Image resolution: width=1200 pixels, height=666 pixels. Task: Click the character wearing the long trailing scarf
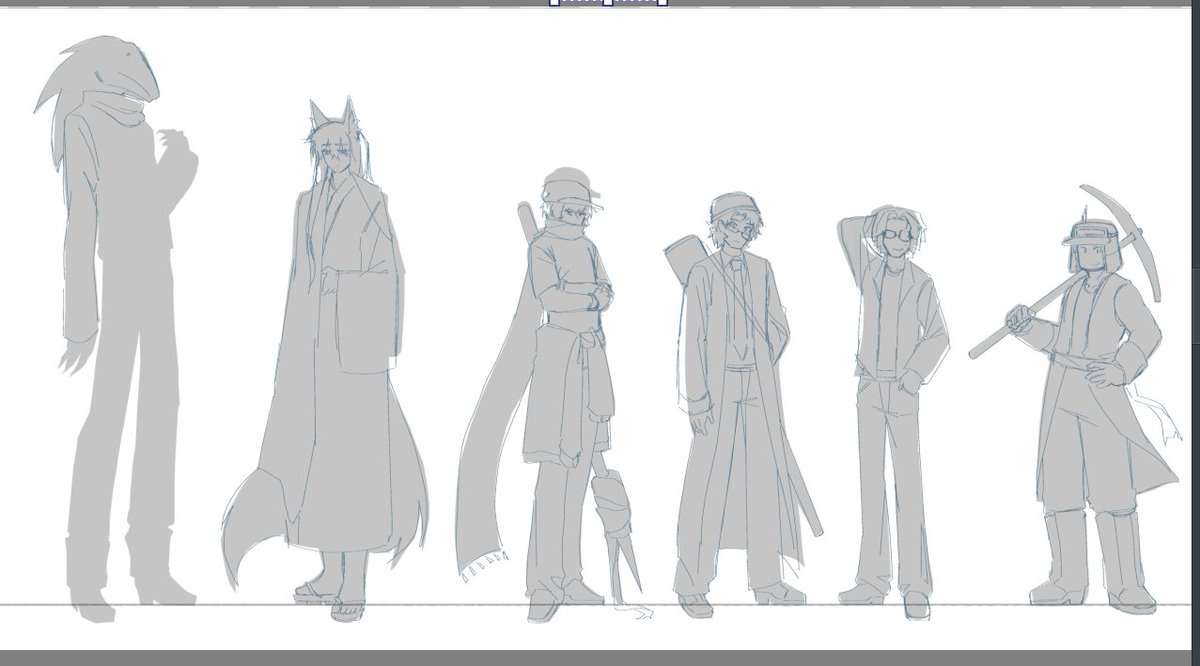[555, 395]
